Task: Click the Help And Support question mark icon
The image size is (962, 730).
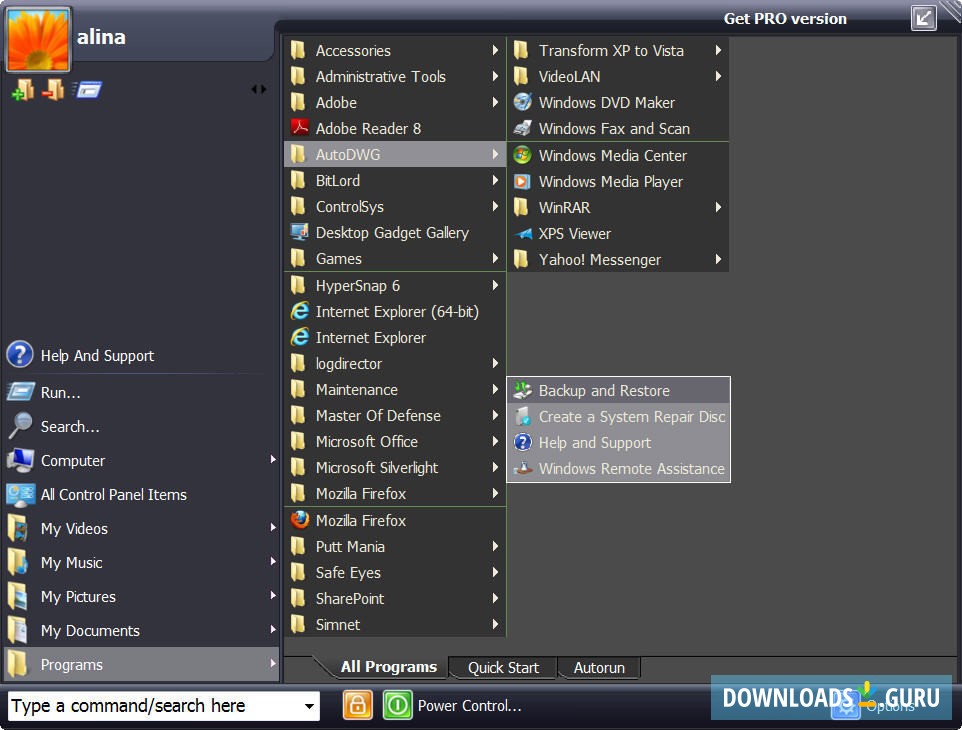Action: [x=20, y=355]
